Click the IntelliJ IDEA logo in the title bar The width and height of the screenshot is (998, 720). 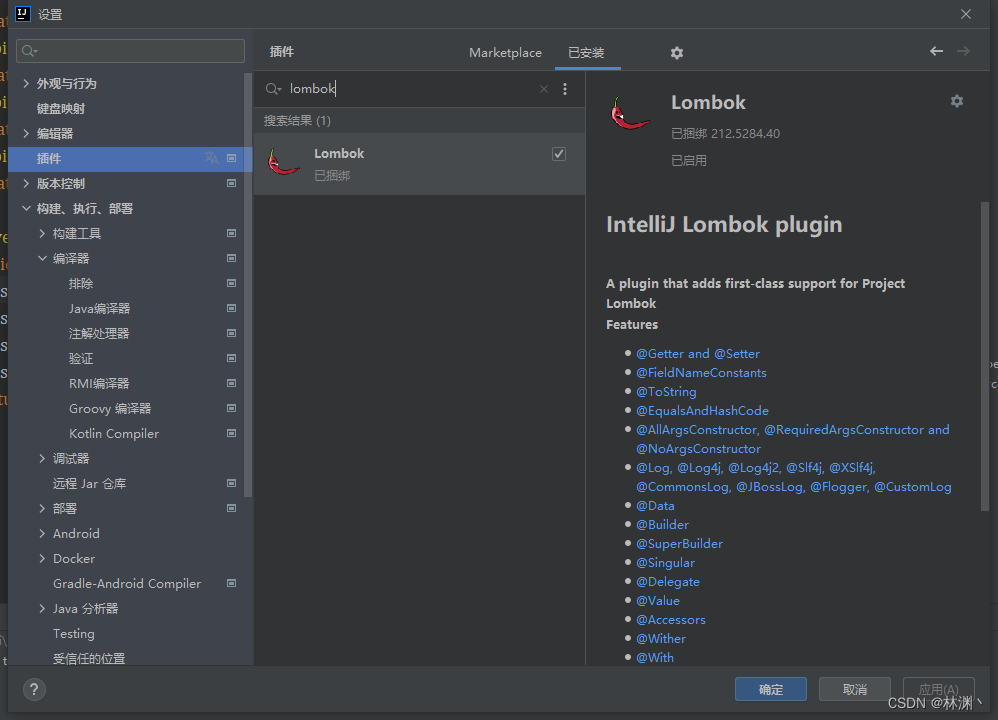22,14
